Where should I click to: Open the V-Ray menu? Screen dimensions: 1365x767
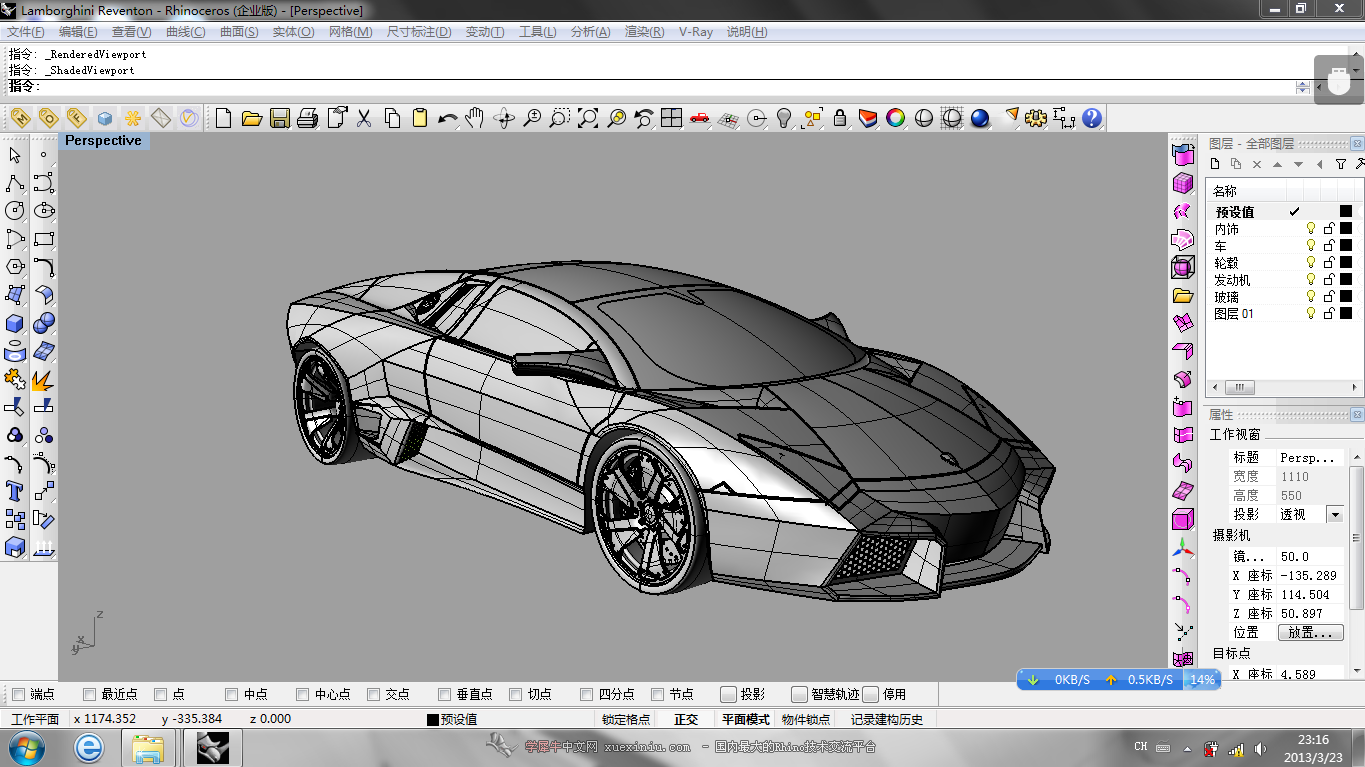pos(696,31)
